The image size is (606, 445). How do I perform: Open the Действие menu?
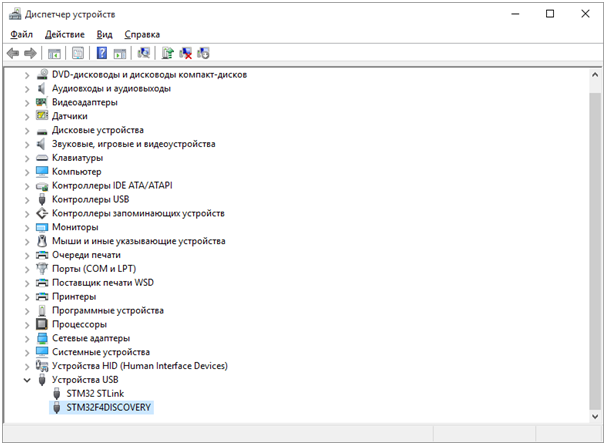pos(65,34)
